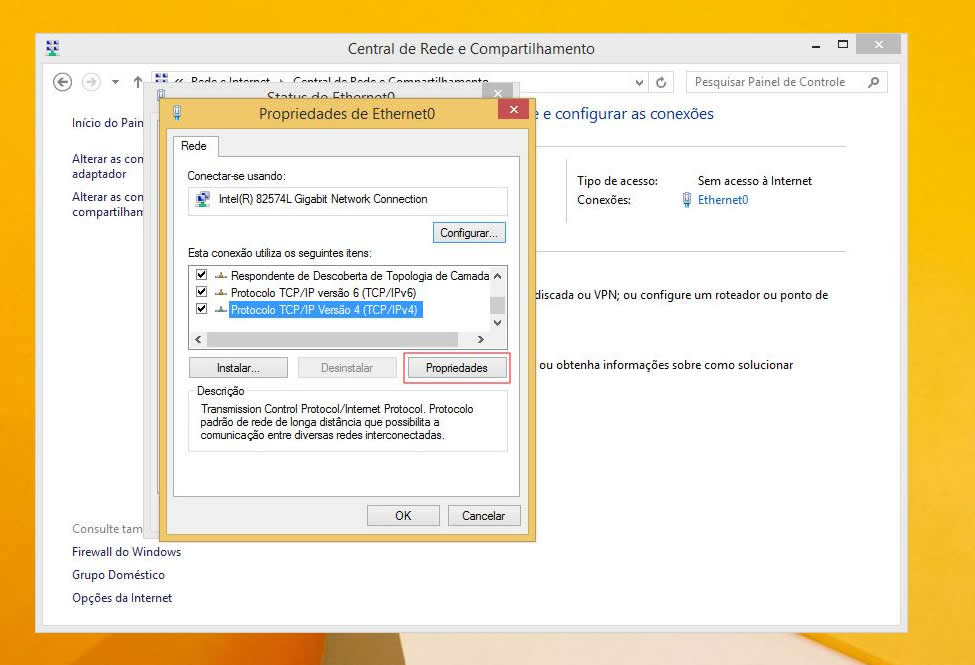Select Protocolo TCP/IP Versão 4 list item

[x=324, y=310]
